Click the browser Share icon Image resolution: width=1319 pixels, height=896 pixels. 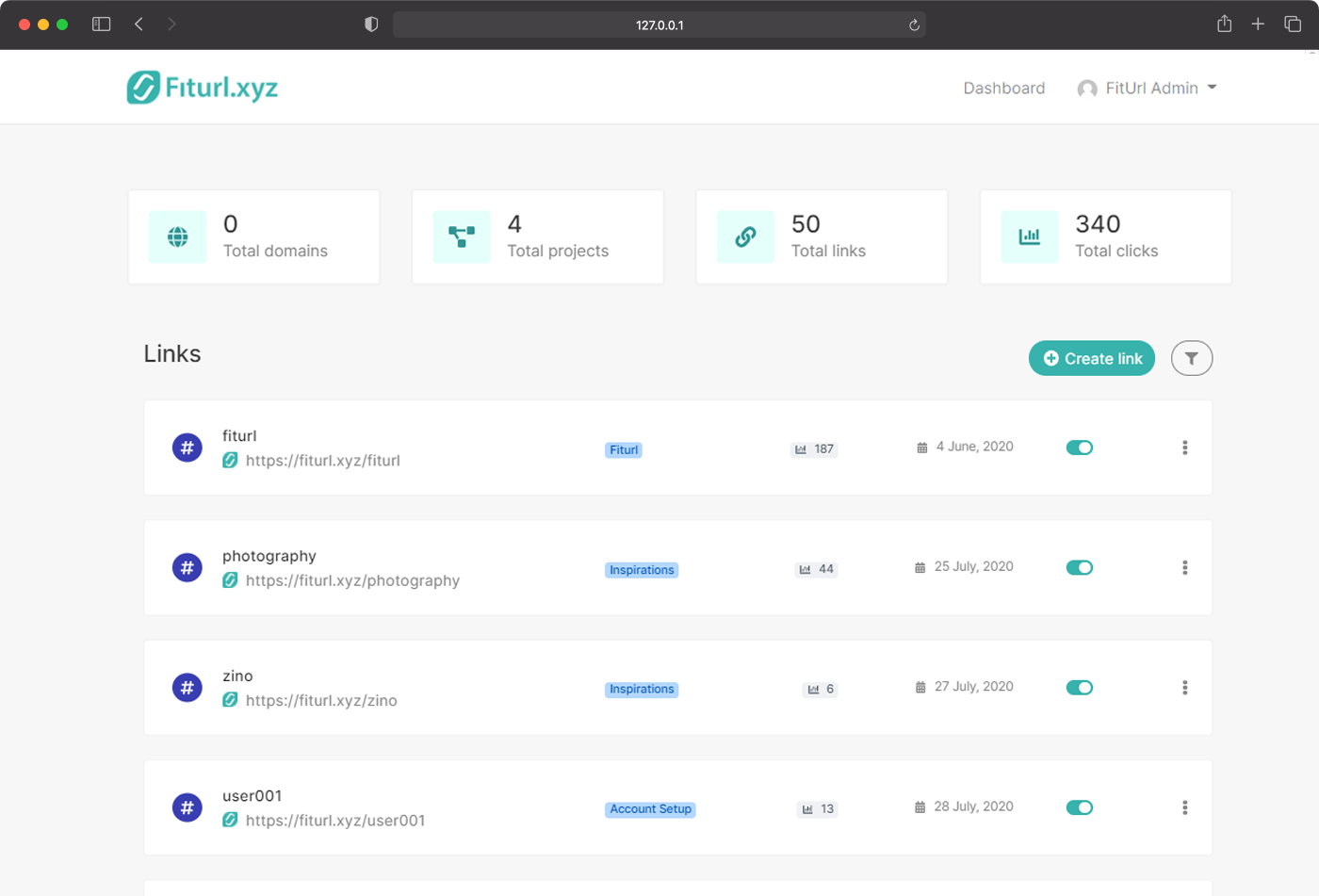click(x=1224, y=24)
